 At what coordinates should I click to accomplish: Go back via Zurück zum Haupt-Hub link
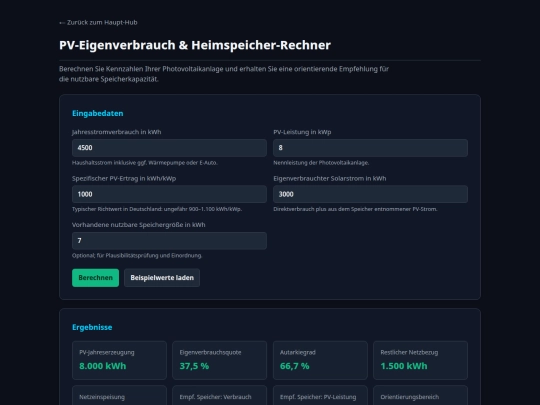(98, 22)
